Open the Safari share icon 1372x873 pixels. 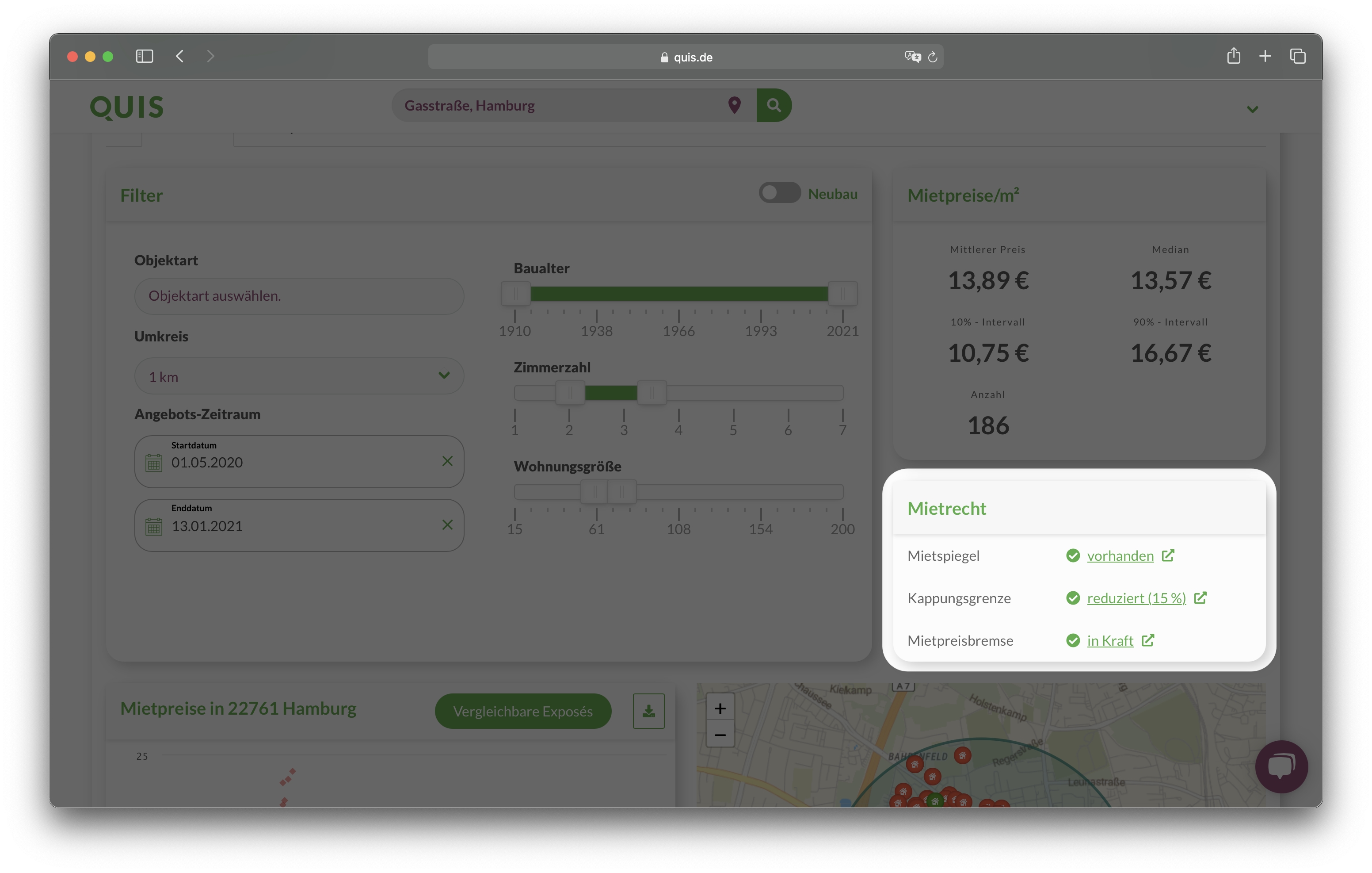coord(1234,55)
